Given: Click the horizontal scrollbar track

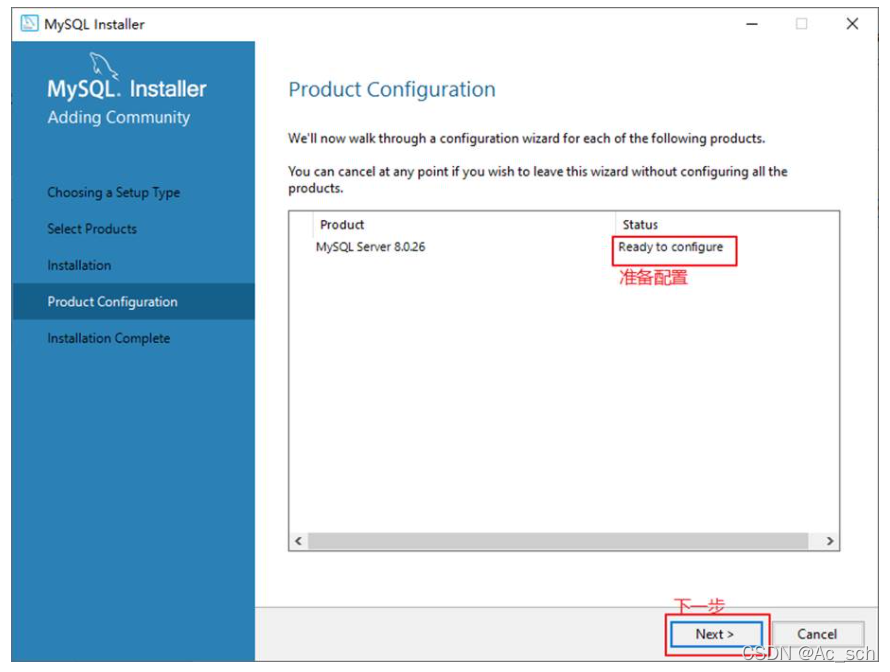Looking at the screenshot, I should coord(558,541).
